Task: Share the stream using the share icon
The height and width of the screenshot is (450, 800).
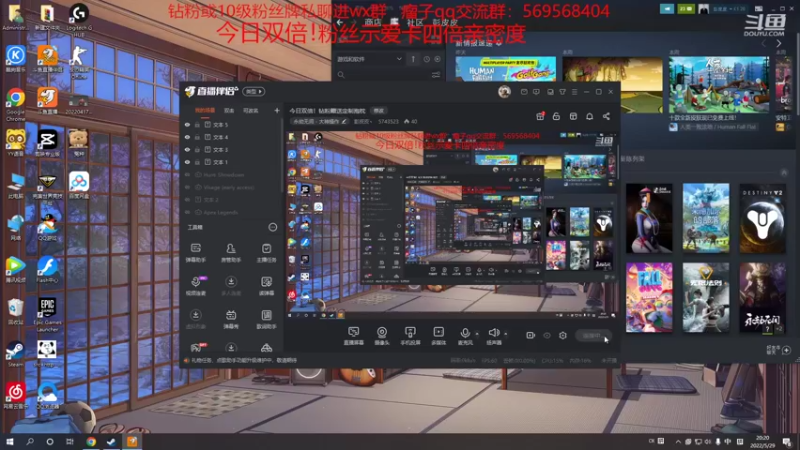Action: 606,116
